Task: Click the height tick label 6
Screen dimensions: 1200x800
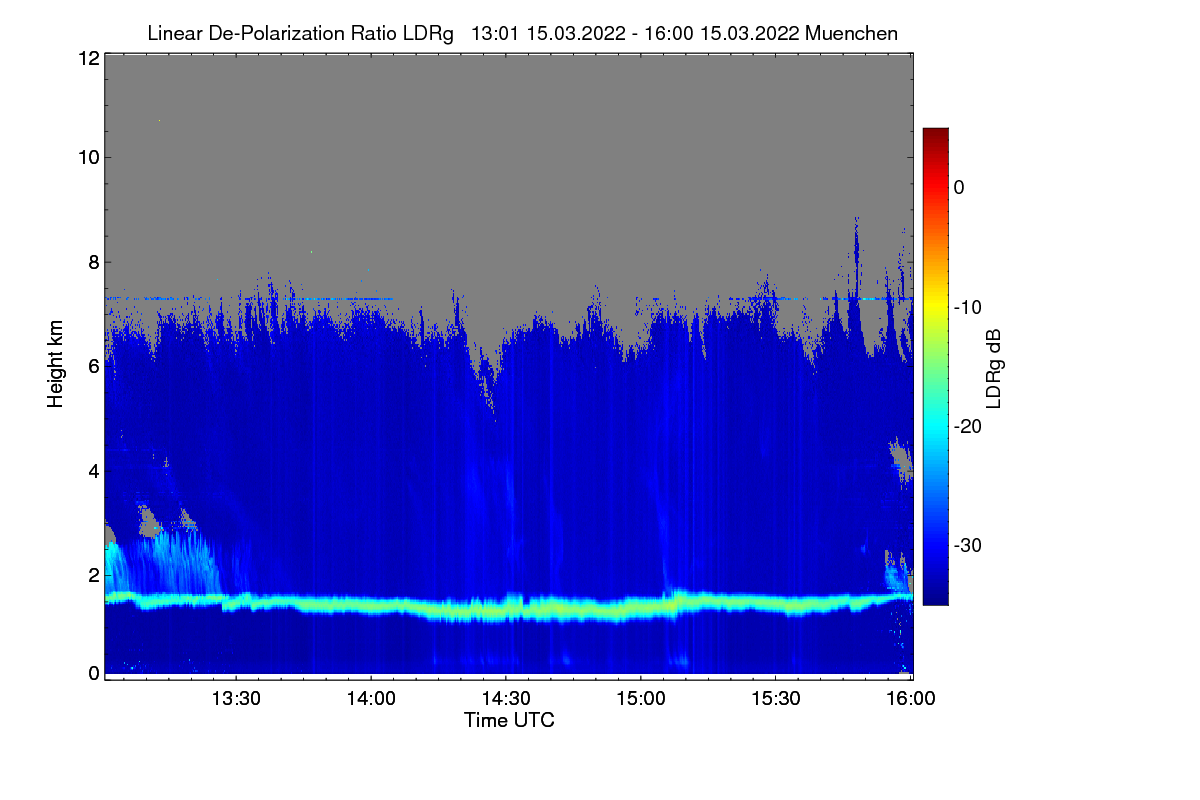Action: [92, 366]
